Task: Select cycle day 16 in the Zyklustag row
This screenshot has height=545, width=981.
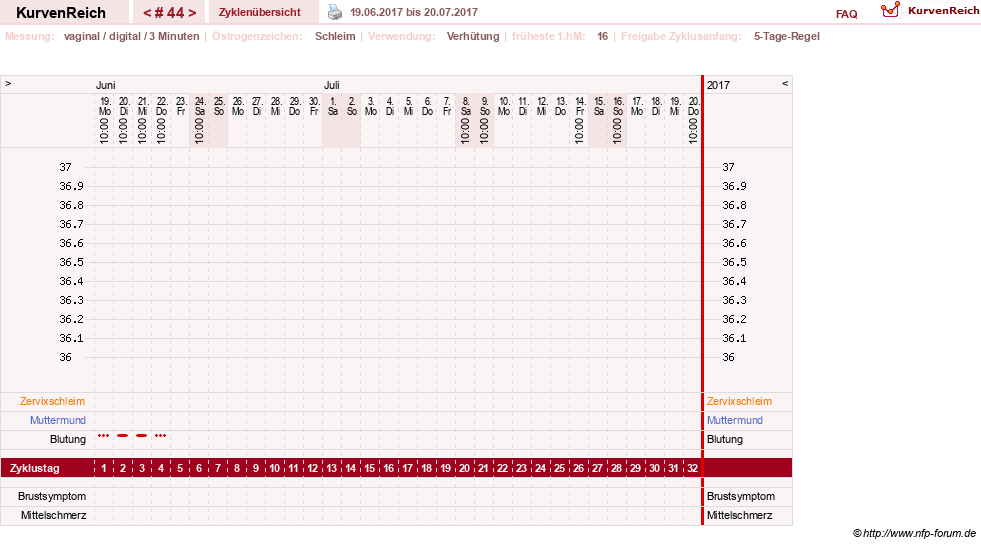Action: coord(389,468)
